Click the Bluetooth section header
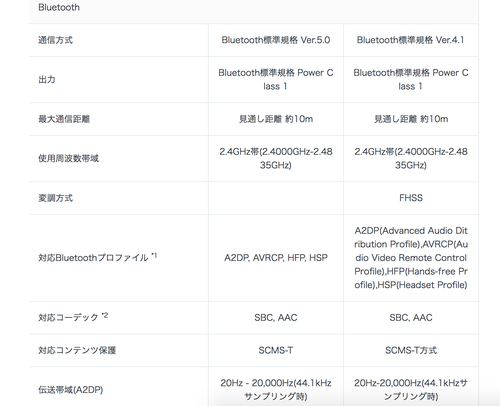This screenshot has width=500, height=406. click(59, 7)
